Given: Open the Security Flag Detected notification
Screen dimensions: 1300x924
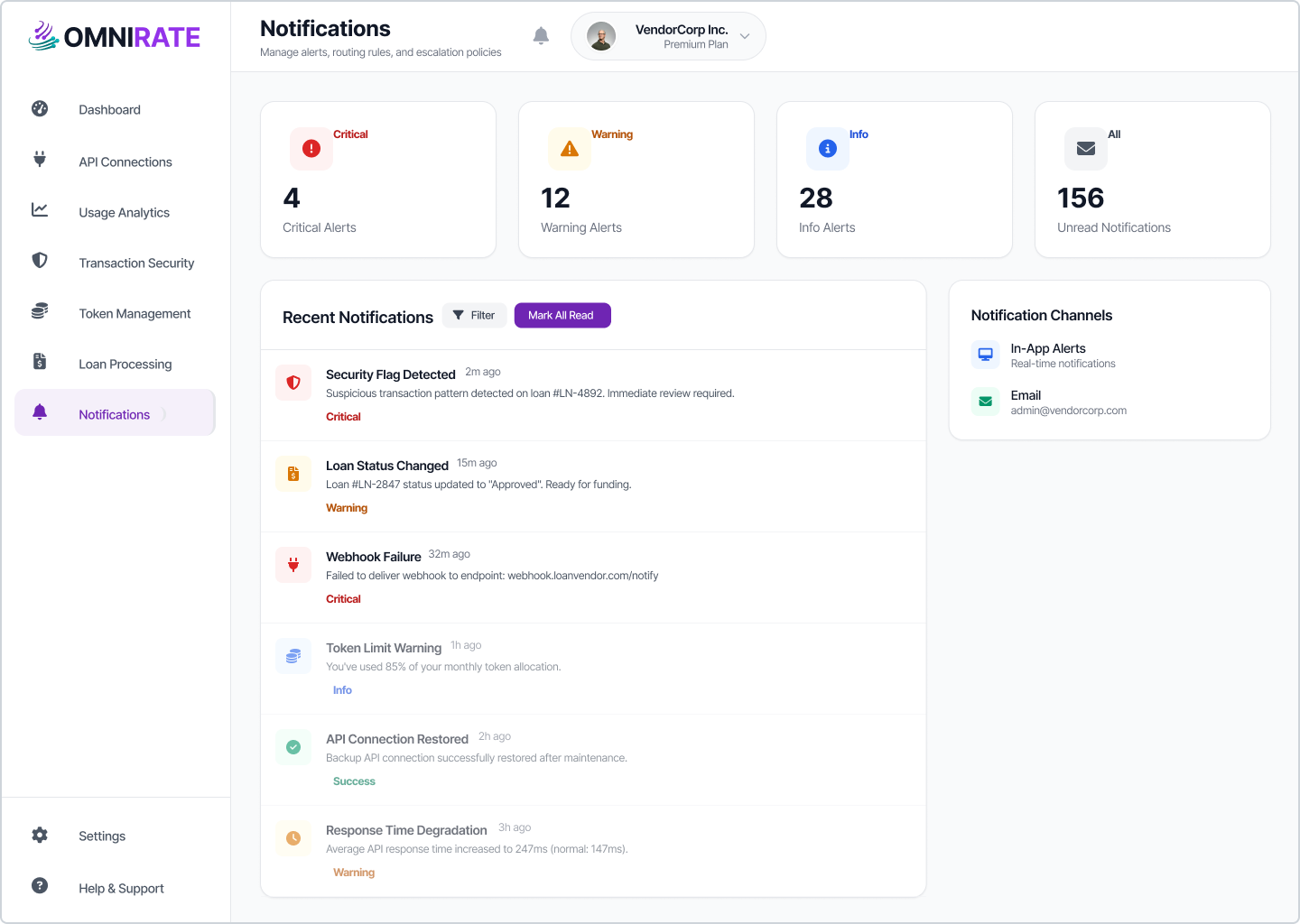Looking at the screenshot, I should coord(593,395).
